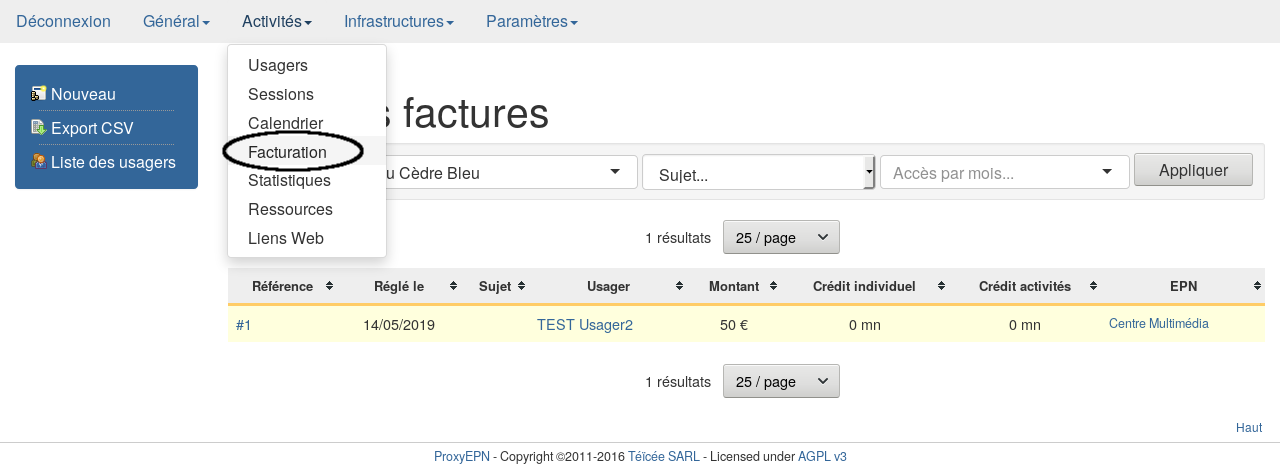The image size is (1280, 474).
Task: Sort by Usager column arrows
Action: pyautogui.click(x=680, y=287)
